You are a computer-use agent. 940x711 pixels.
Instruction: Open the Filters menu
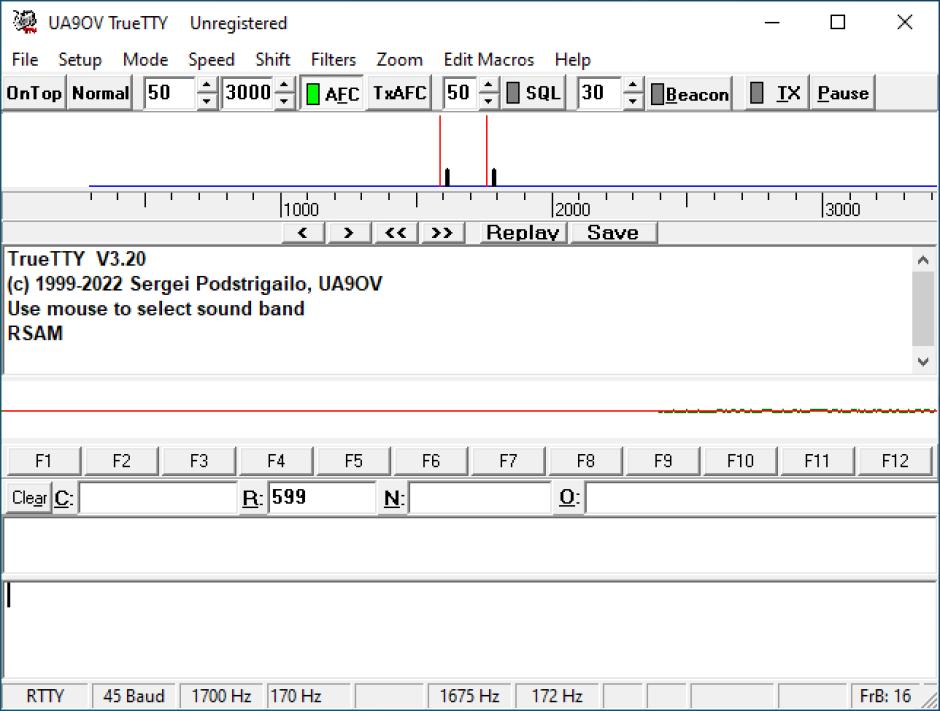click(x=333, y=59)
